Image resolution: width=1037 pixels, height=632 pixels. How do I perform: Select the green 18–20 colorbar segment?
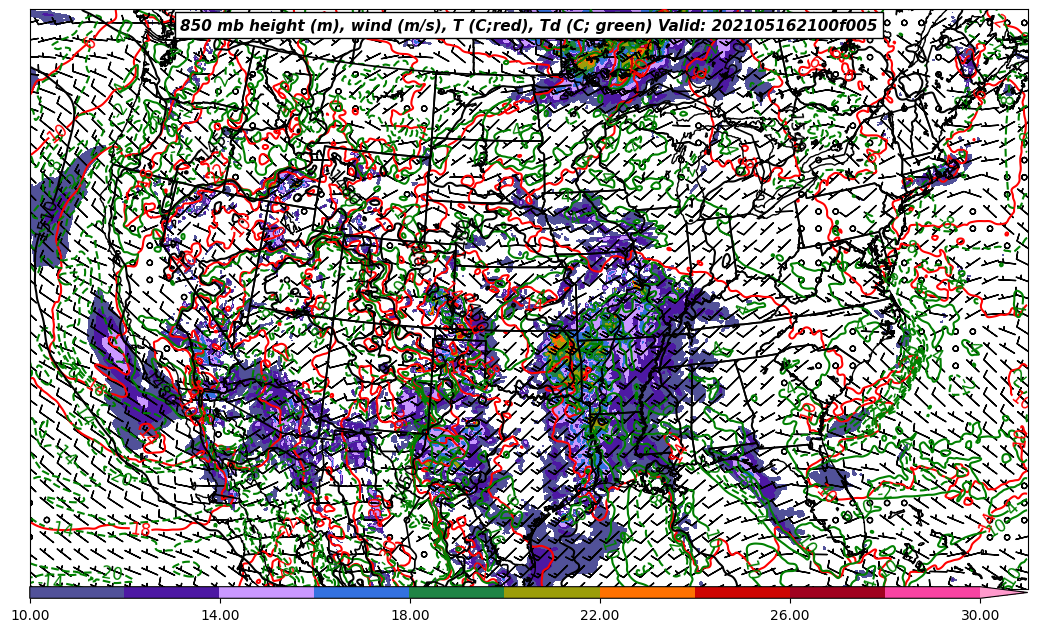coord(457,592)
